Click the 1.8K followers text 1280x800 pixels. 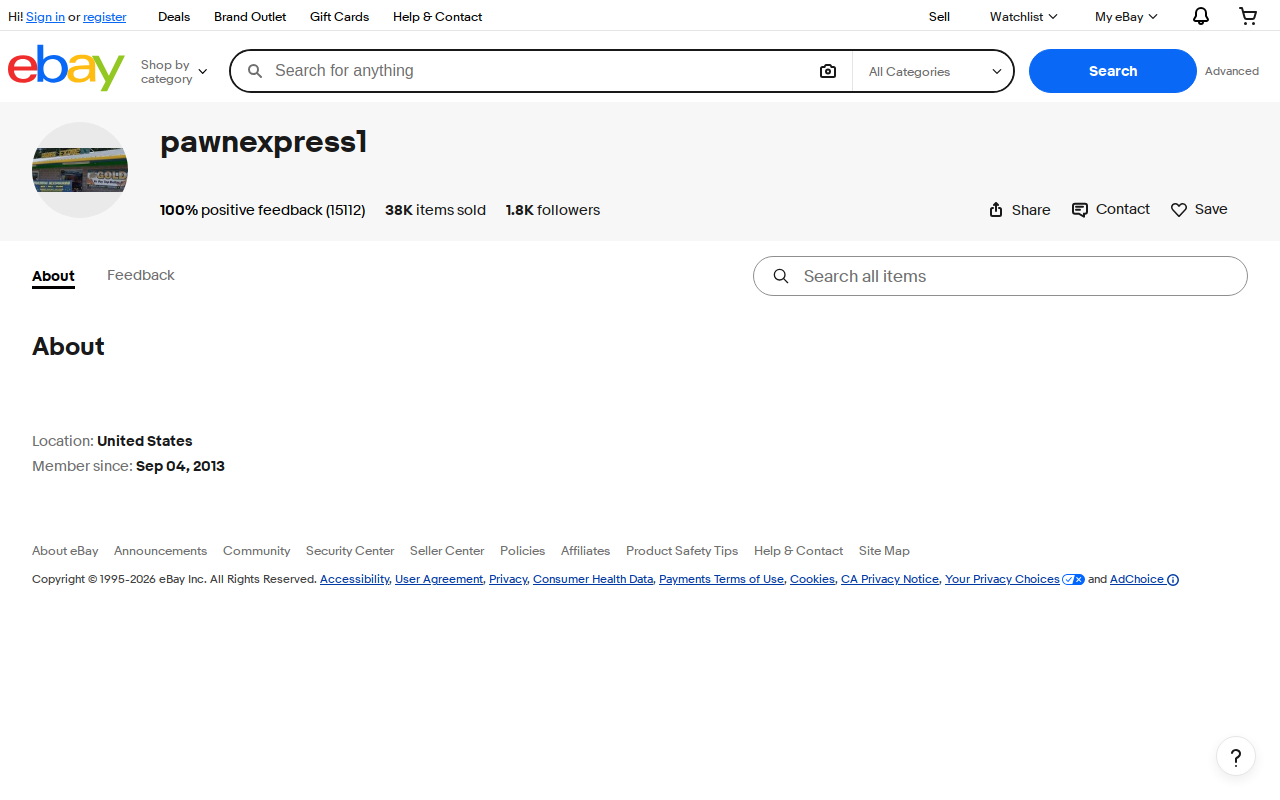coord(553,210)
